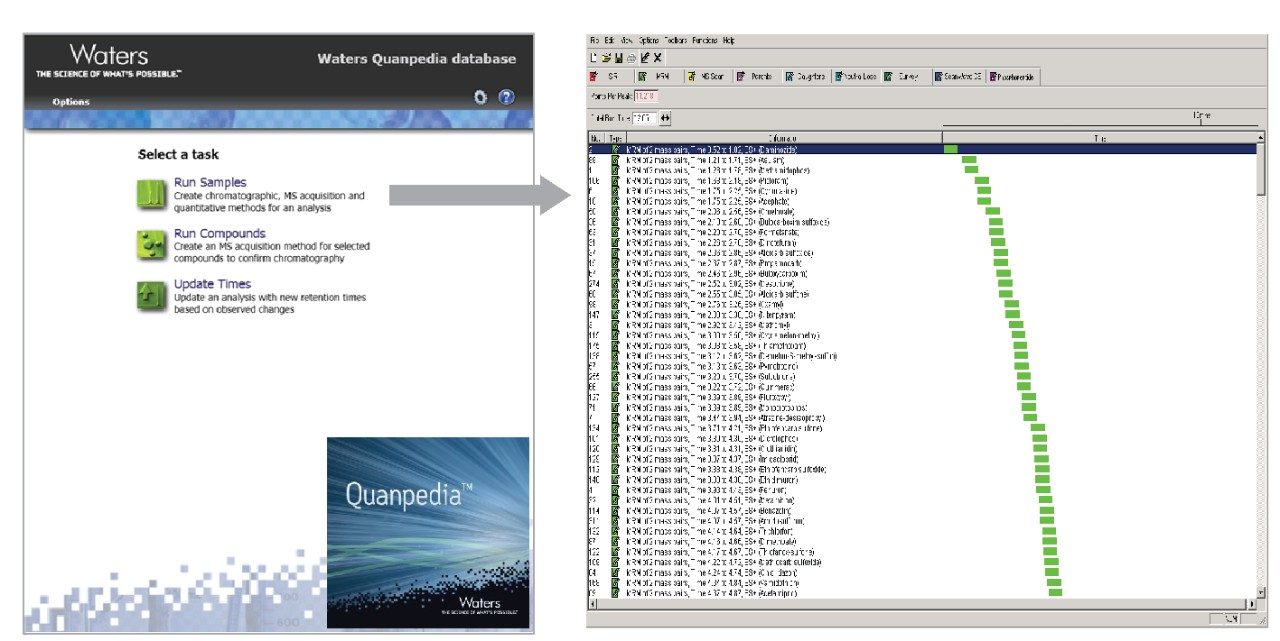
Task: Select the Acephate MRM function row
Action: [920, 201]
